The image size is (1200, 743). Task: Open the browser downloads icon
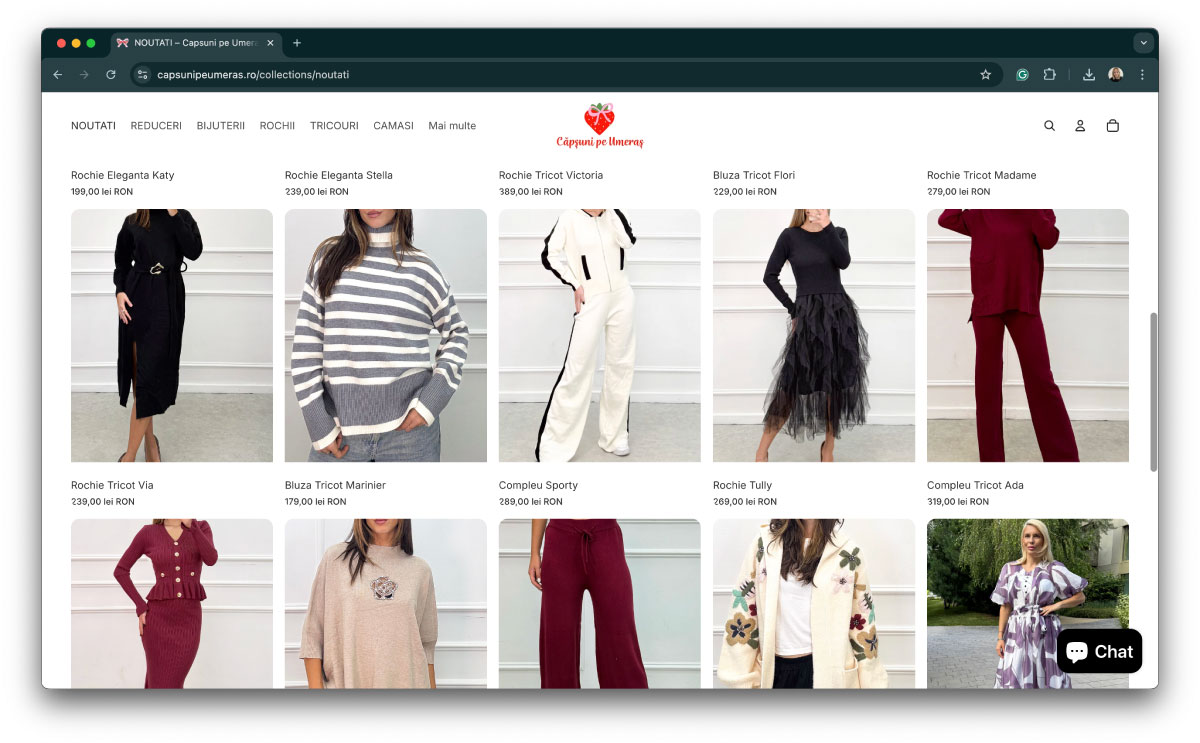tap(1089, 74)
